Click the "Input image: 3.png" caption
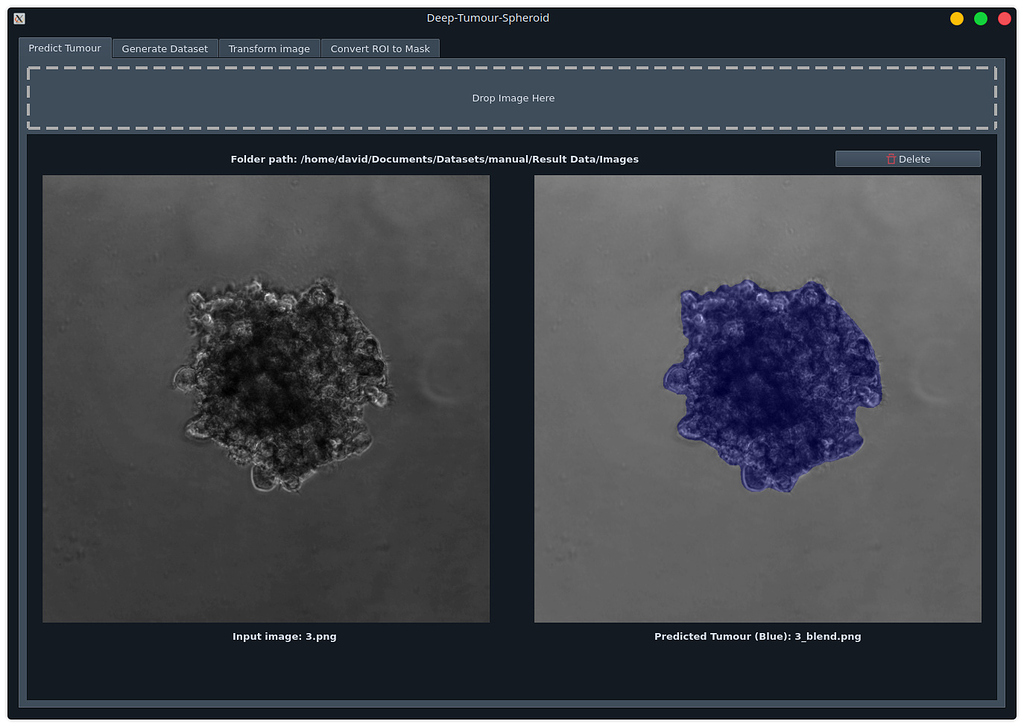The height and width of the screenshot is (726, 1024). point(284,636)
